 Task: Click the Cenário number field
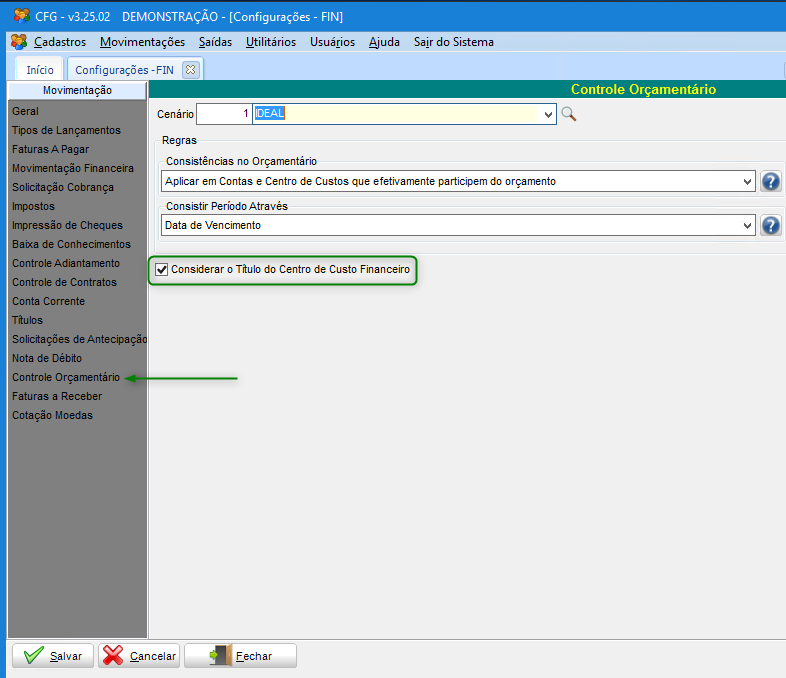click(224, 114)
